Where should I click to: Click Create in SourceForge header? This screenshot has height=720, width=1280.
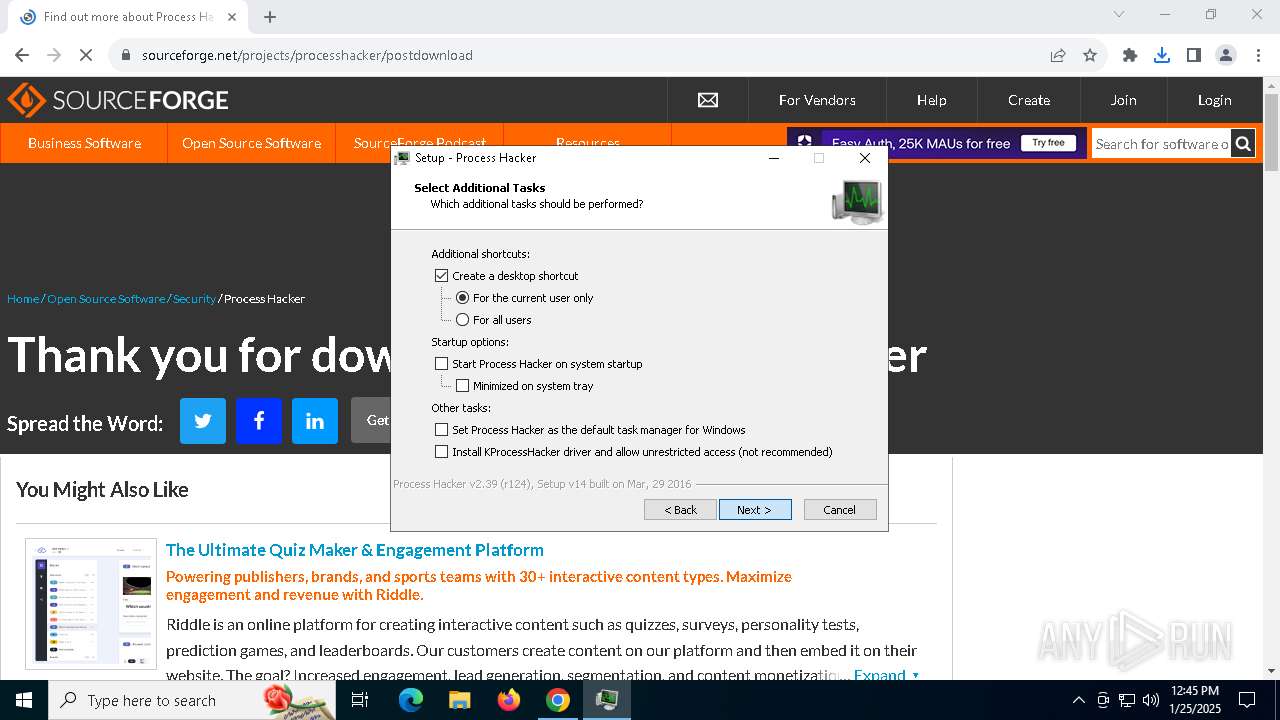(1029, 100)
